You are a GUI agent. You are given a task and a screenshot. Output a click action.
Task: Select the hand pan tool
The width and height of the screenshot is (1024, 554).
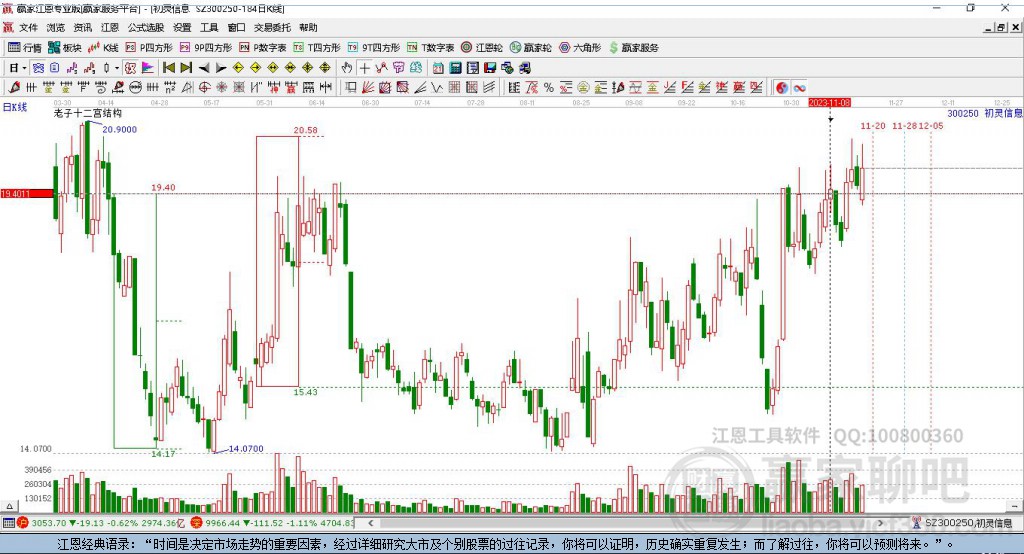tap(347, 68)
